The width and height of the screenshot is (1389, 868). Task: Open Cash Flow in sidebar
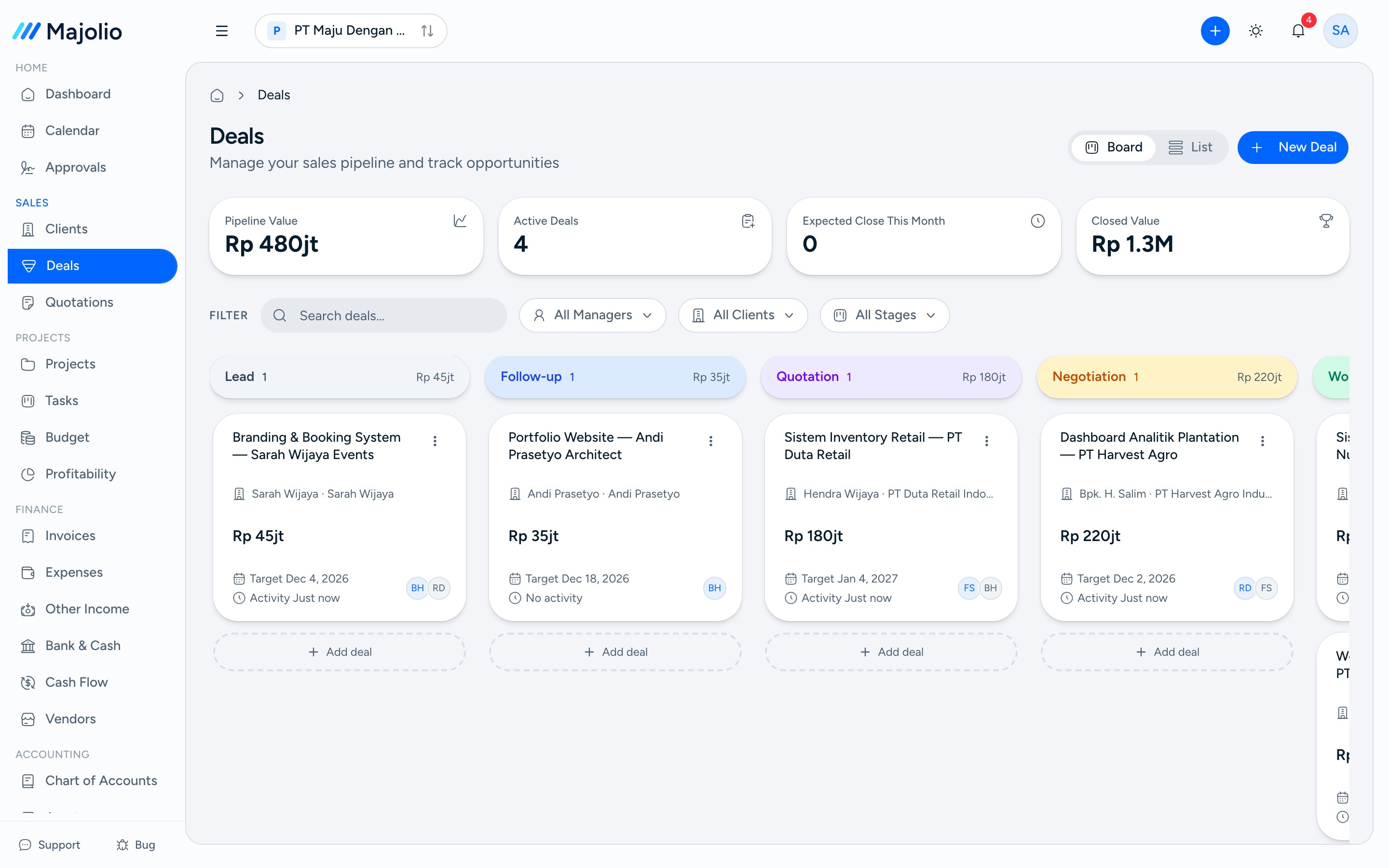pos(92,682)
